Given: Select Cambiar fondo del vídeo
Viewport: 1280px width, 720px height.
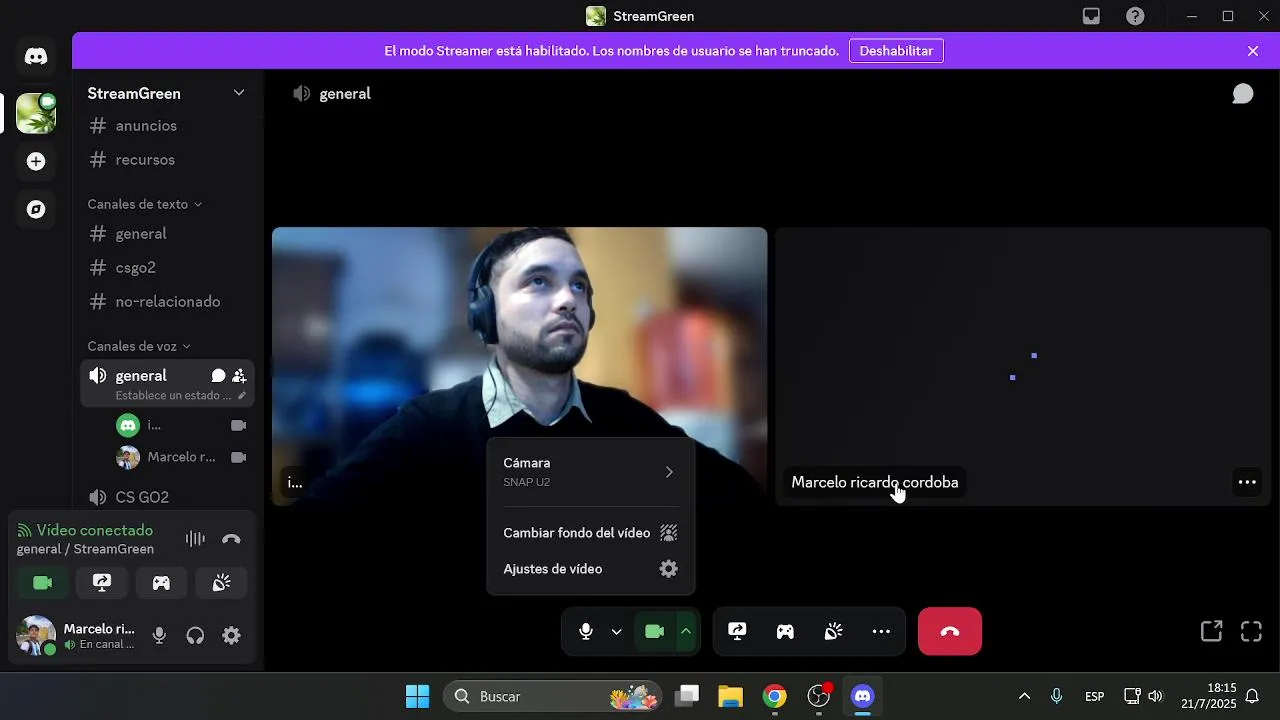Looking at the screenshot, I should click(x=590, y=533).
